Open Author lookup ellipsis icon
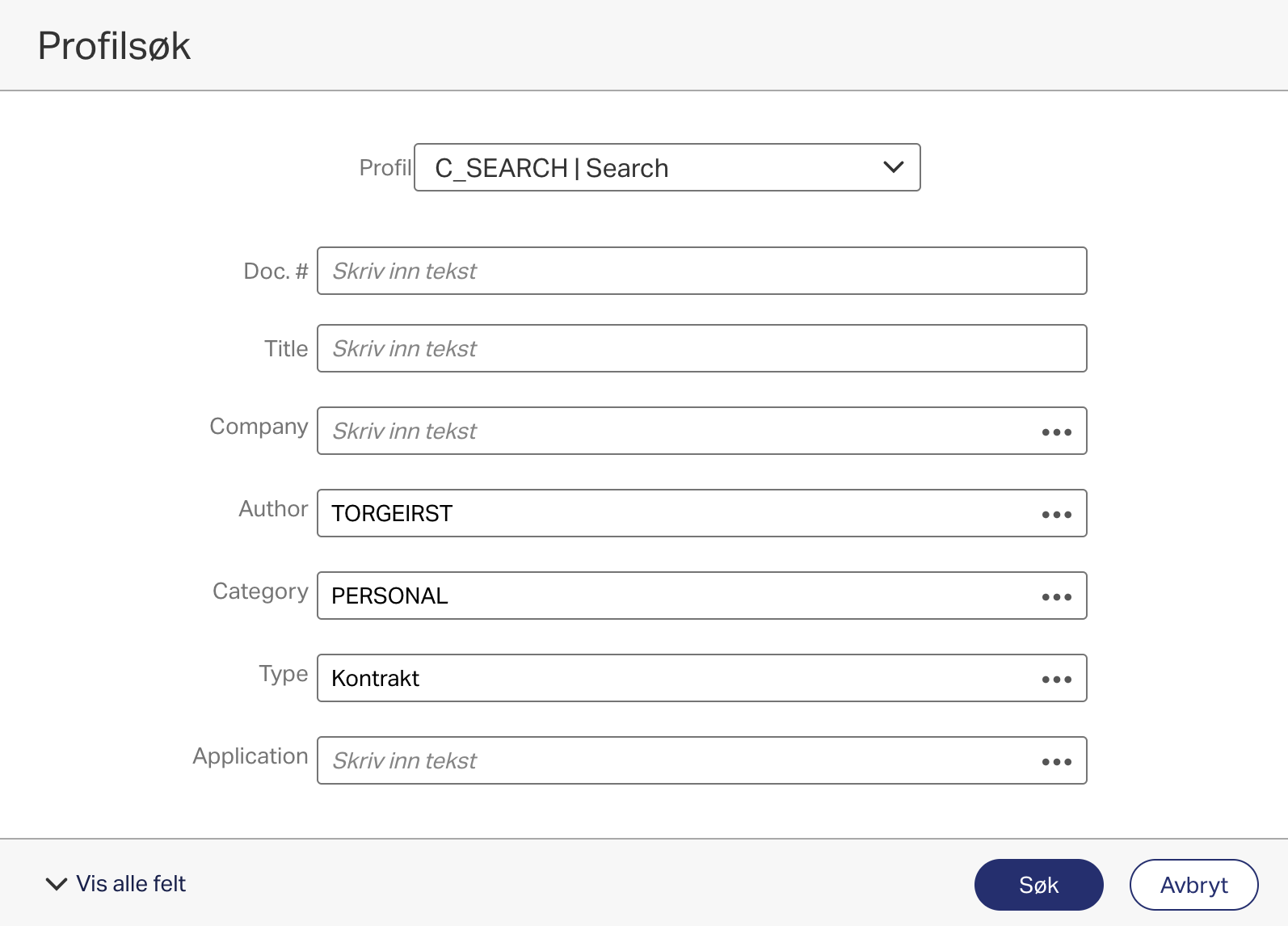Image resolution: width=1288 pixels, height=926 pixels. coord(1056,515)
